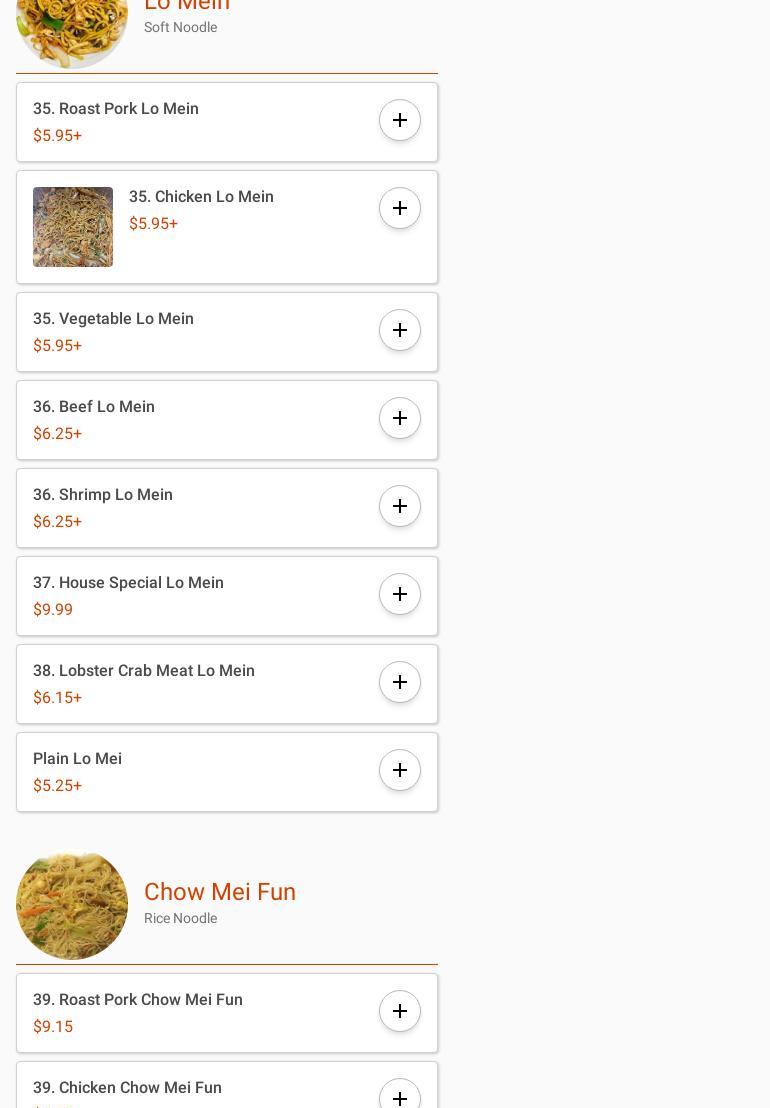Add Roast Pork Chow Mei Fun
The height and width of the screenshot is (1108, 770).
click(400, 1011)
